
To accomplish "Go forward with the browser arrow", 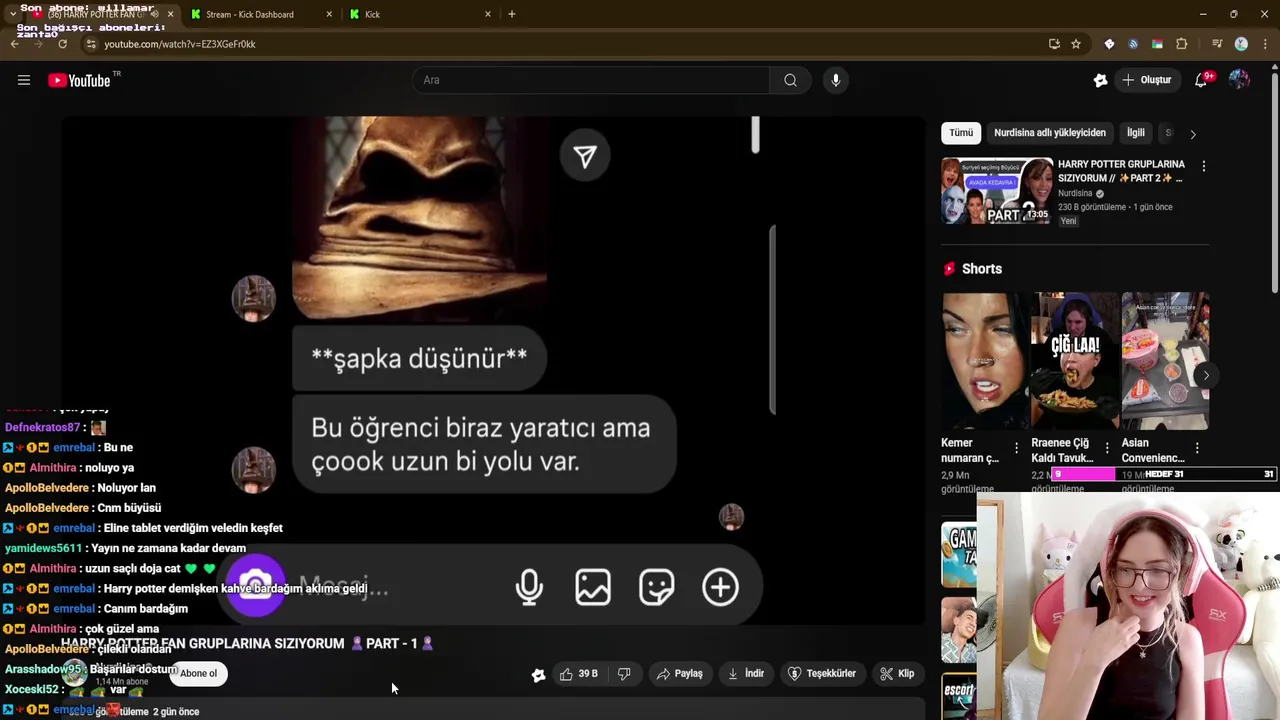I will click(39, 44).
